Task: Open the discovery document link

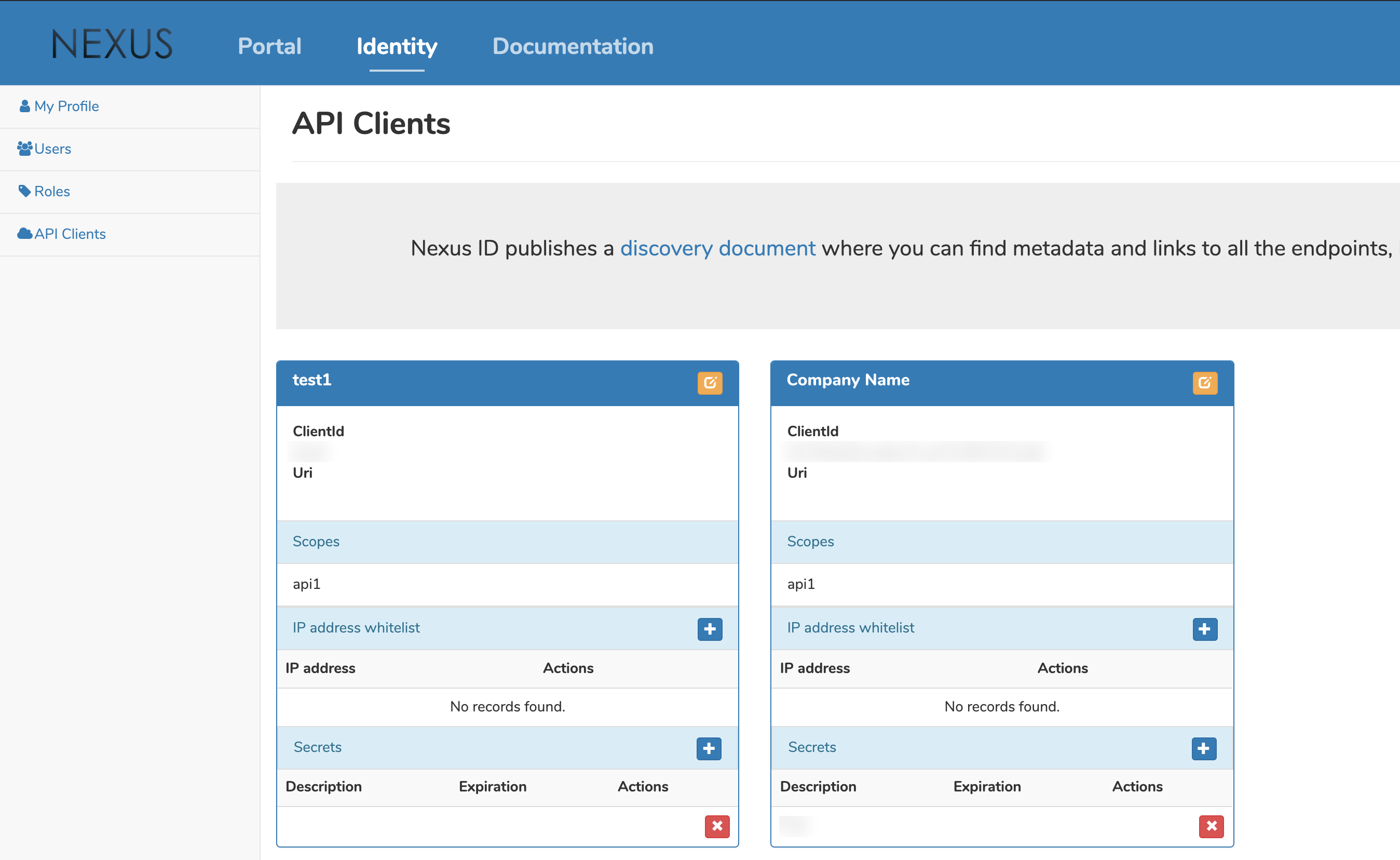Action: [x=717, y=249]
